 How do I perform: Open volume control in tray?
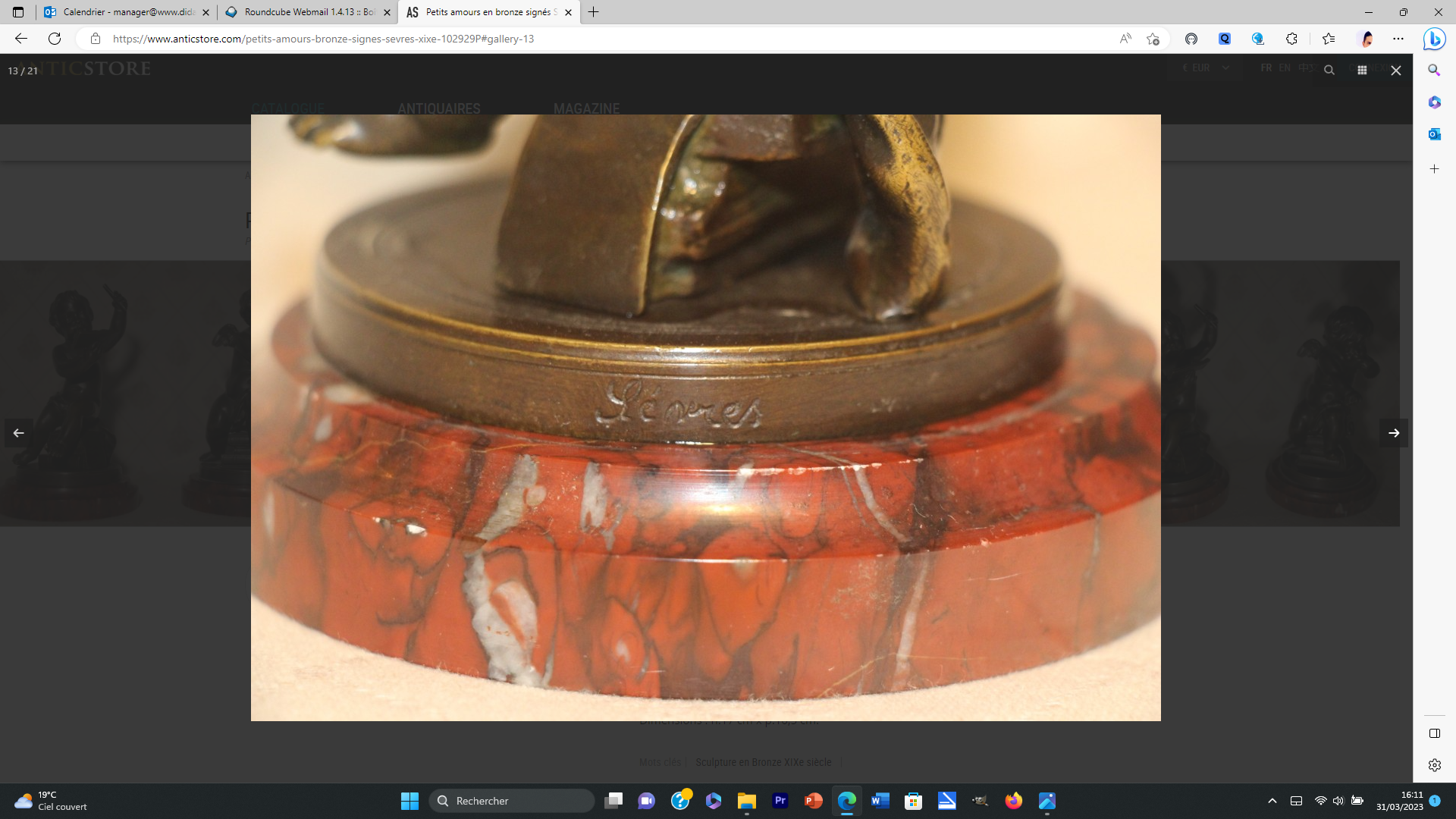(1338, 801)
